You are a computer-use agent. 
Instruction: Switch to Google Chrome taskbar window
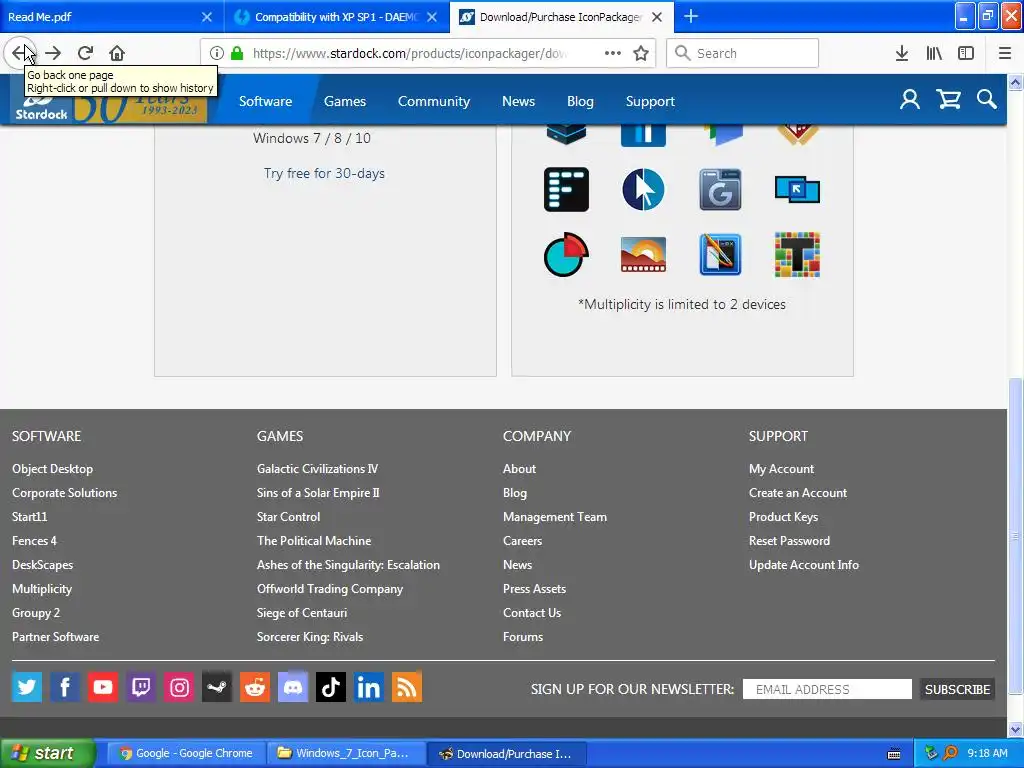tap(186, 753)
